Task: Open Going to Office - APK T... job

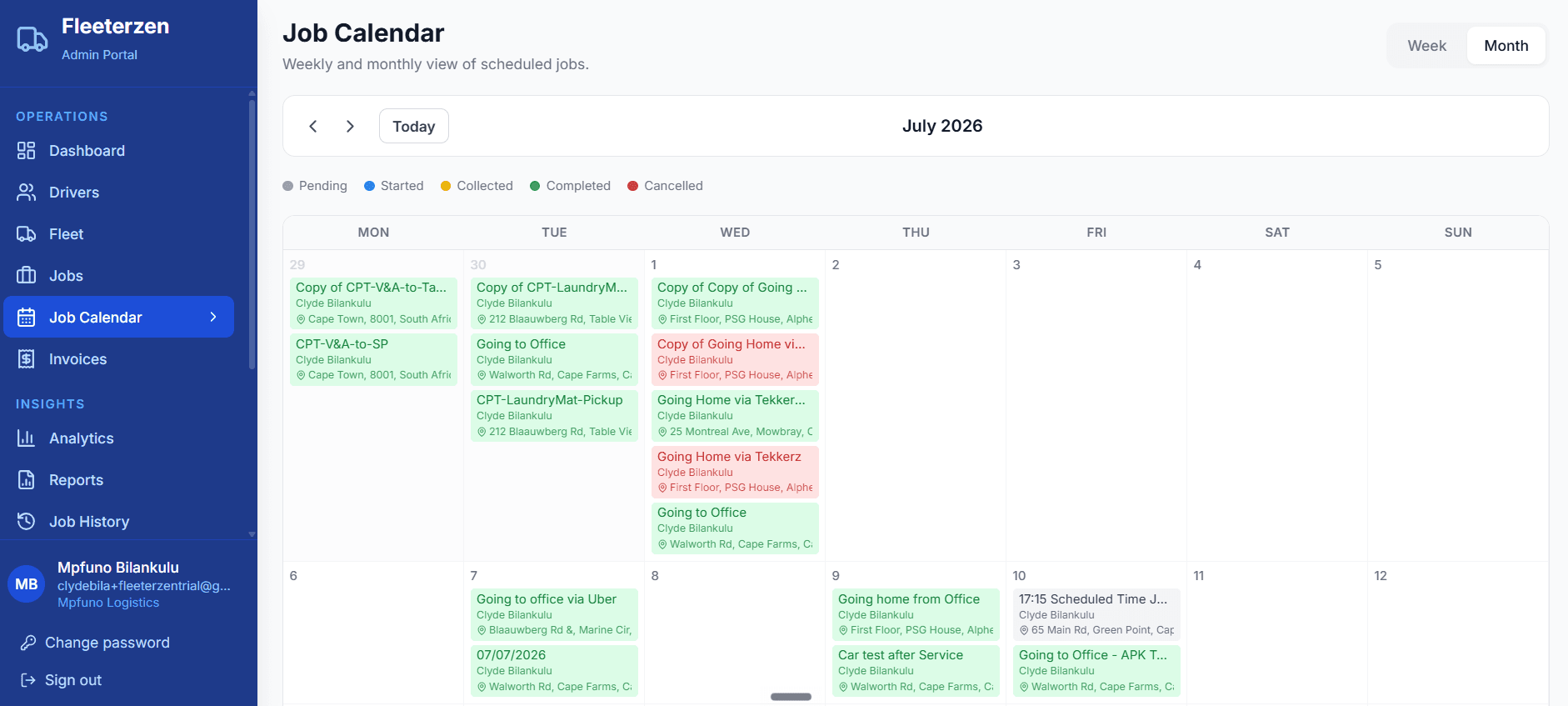Action: pyautogui.click(x=1096, y=670)
